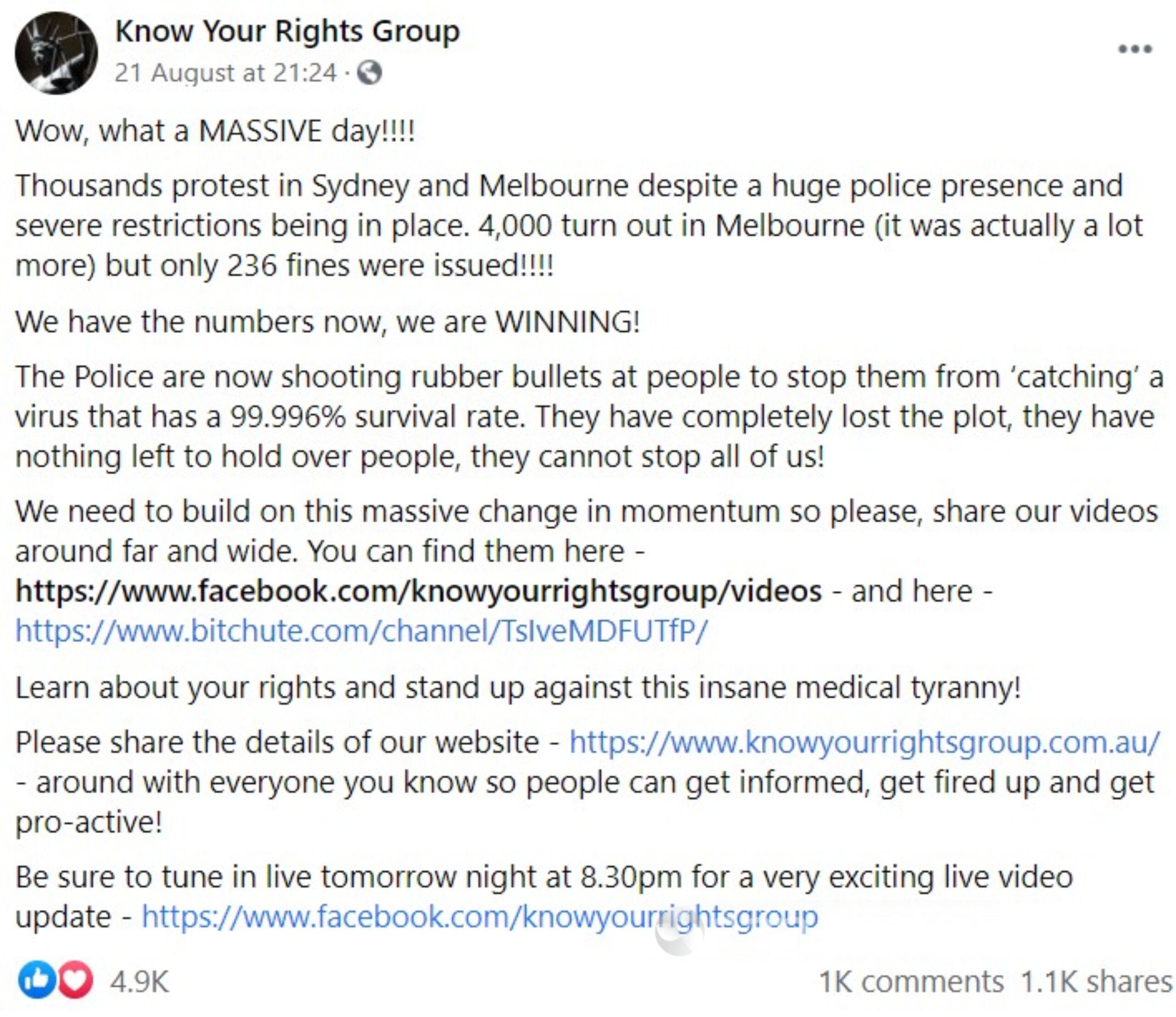Open the 21 August at 21:24 timestamp
The width and height of the screenshot is (1176, 1017).
coord(226,73)
